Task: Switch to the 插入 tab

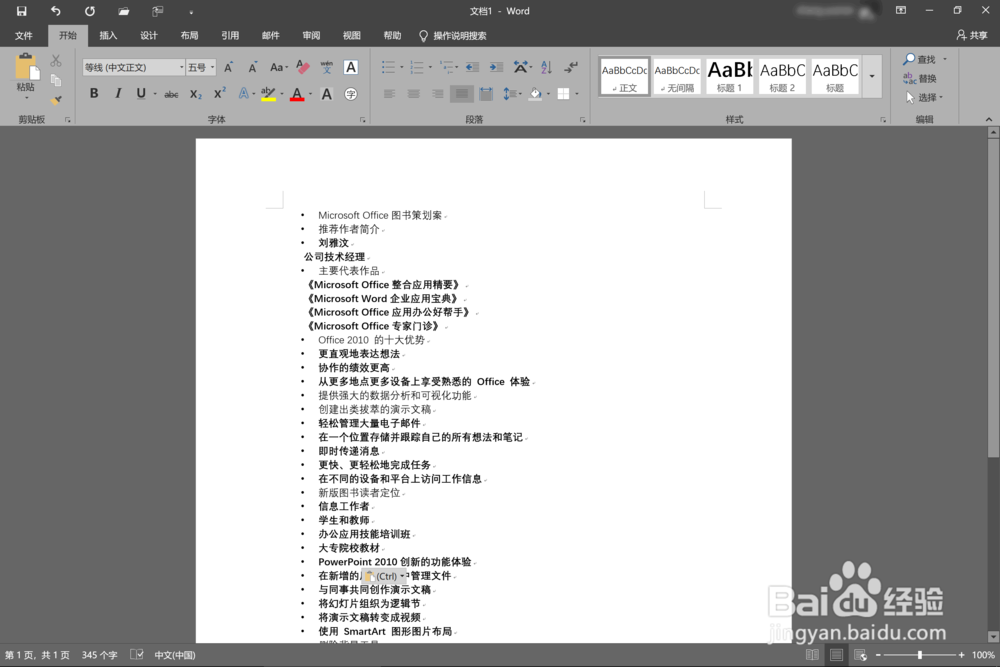Action: 108,36
